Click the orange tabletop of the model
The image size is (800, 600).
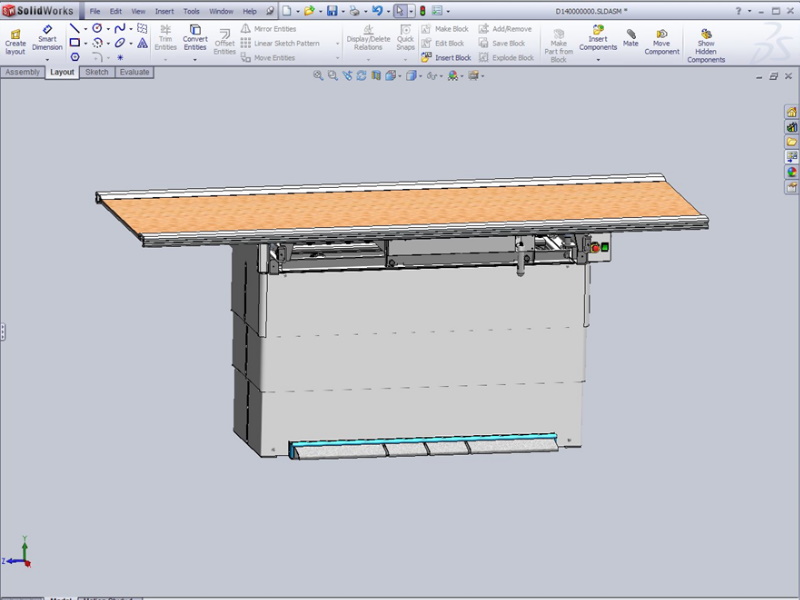400,212
